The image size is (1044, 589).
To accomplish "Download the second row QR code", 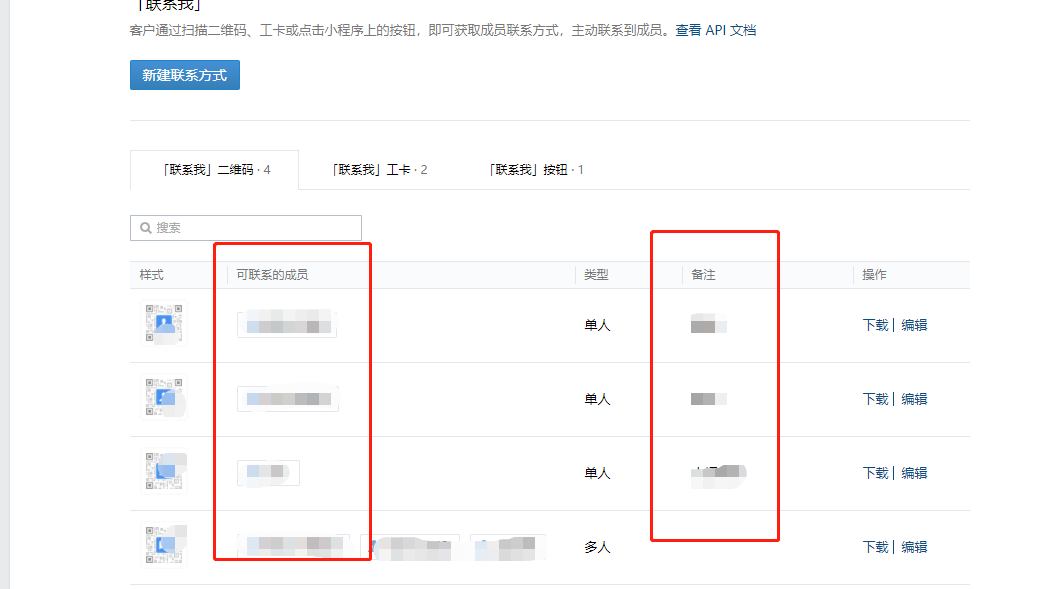I will 875,399.
